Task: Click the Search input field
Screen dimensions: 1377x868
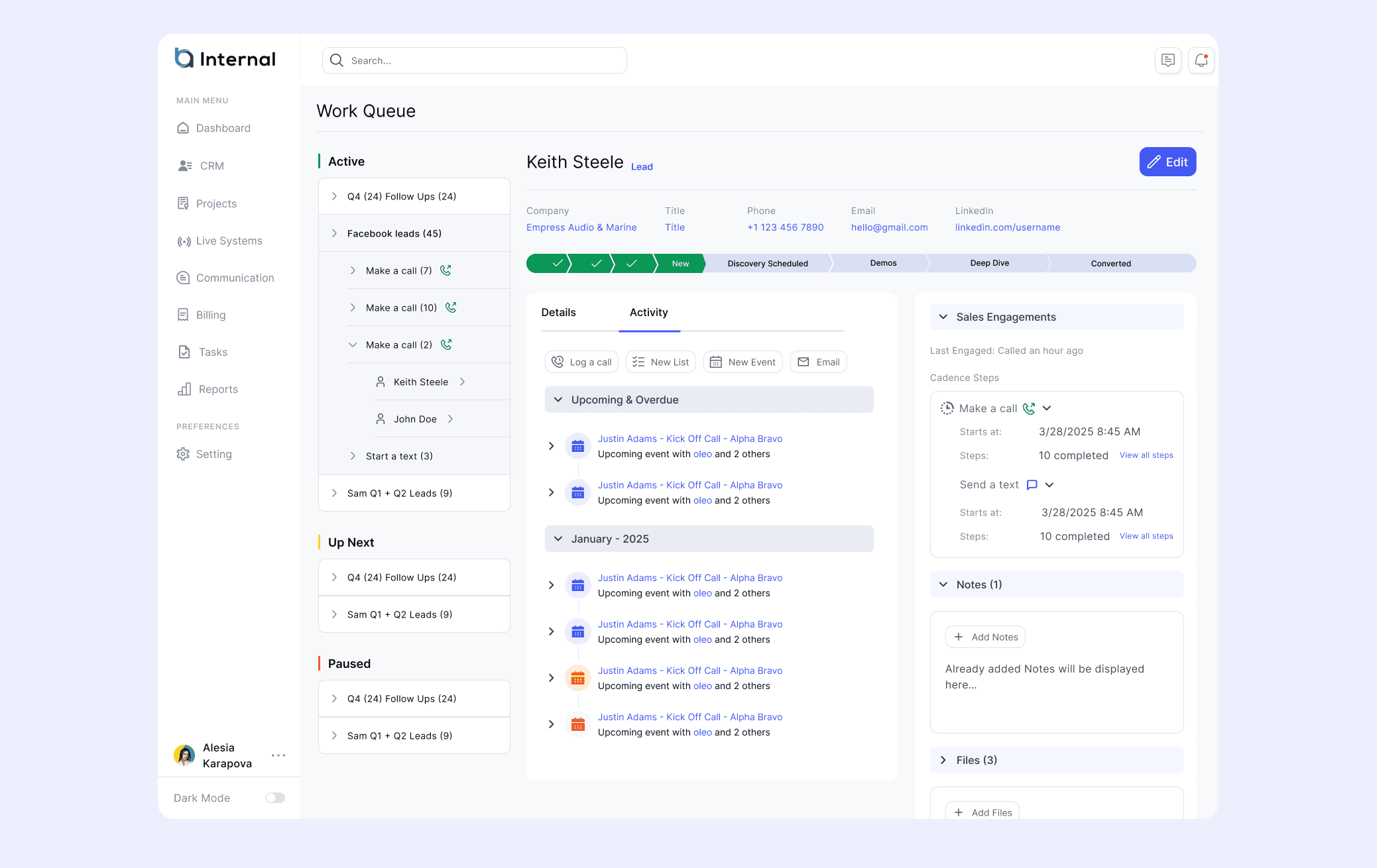Action: coord(474,60)
